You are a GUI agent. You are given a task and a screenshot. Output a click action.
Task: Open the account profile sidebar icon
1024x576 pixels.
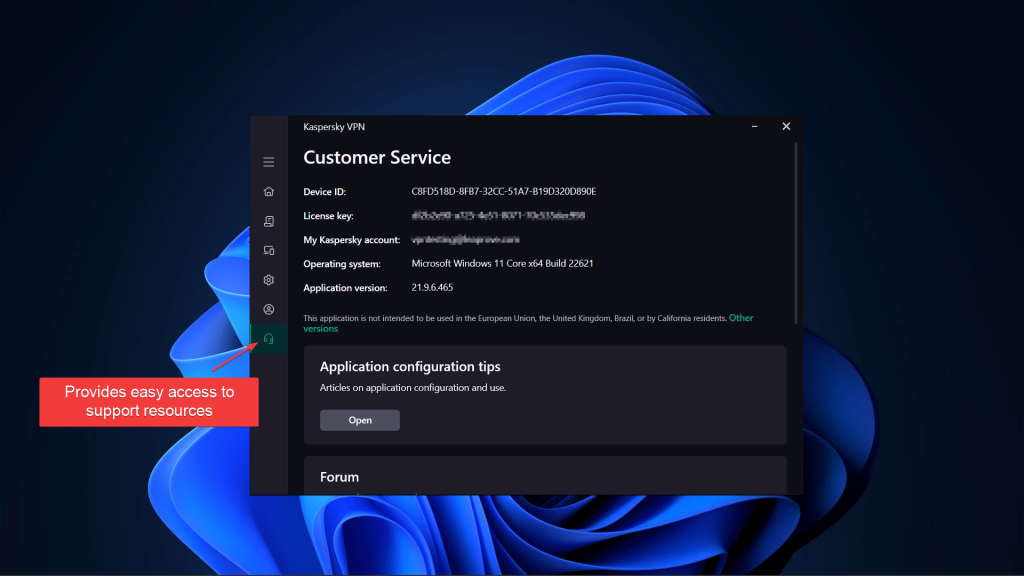(x=268, y=309)
